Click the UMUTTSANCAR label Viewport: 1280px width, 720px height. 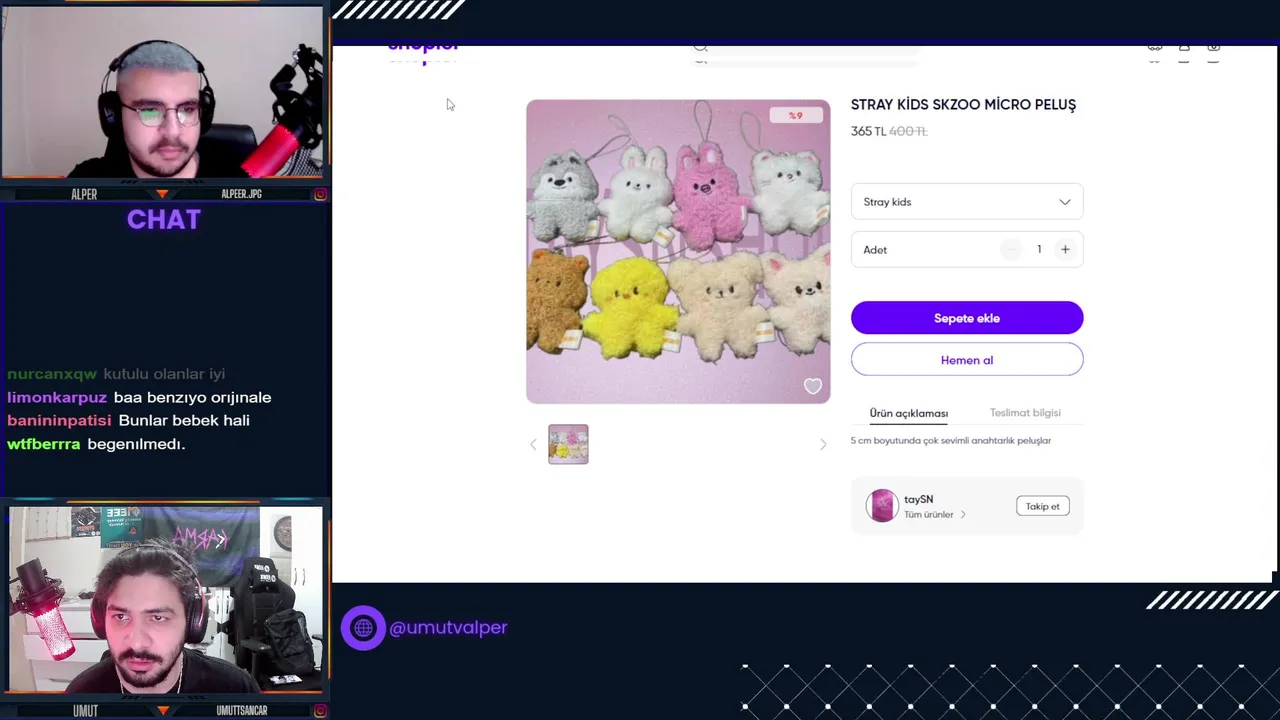pos(242,711)
